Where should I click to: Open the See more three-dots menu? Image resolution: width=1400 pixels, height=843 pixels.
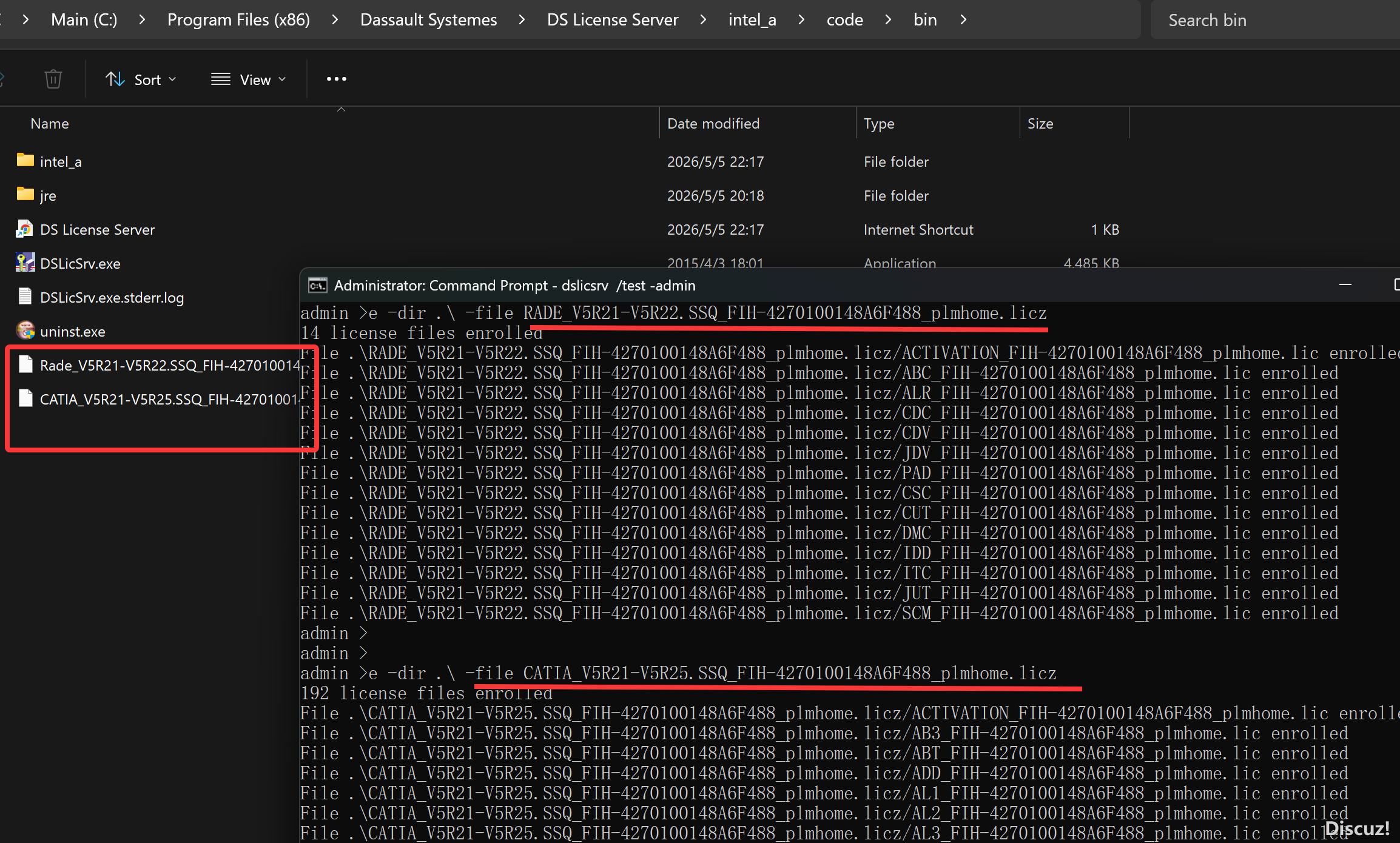tap(337, 79)
